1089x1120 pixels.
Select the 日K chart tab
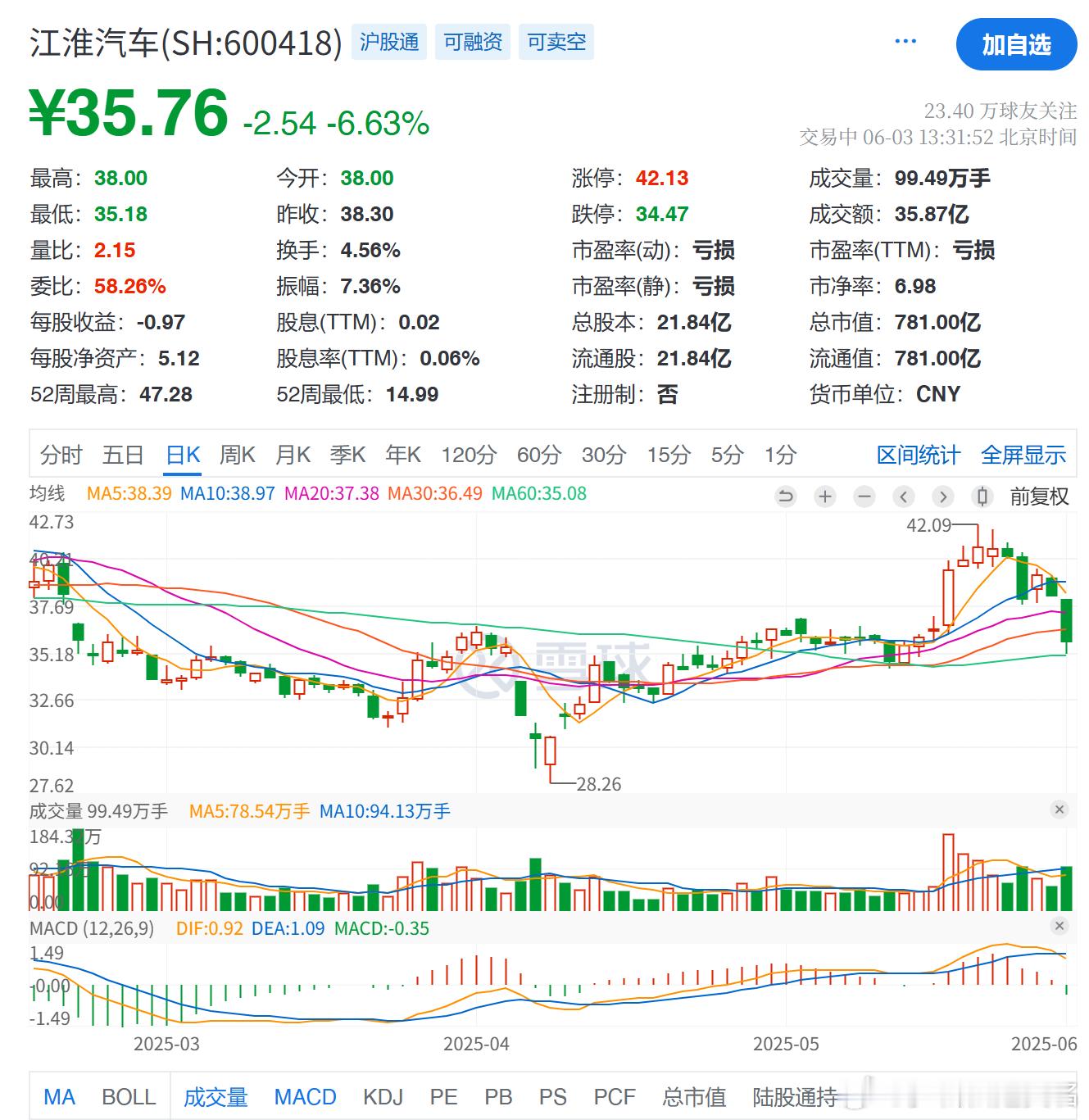pyautogui.click(x=183, y=455)
